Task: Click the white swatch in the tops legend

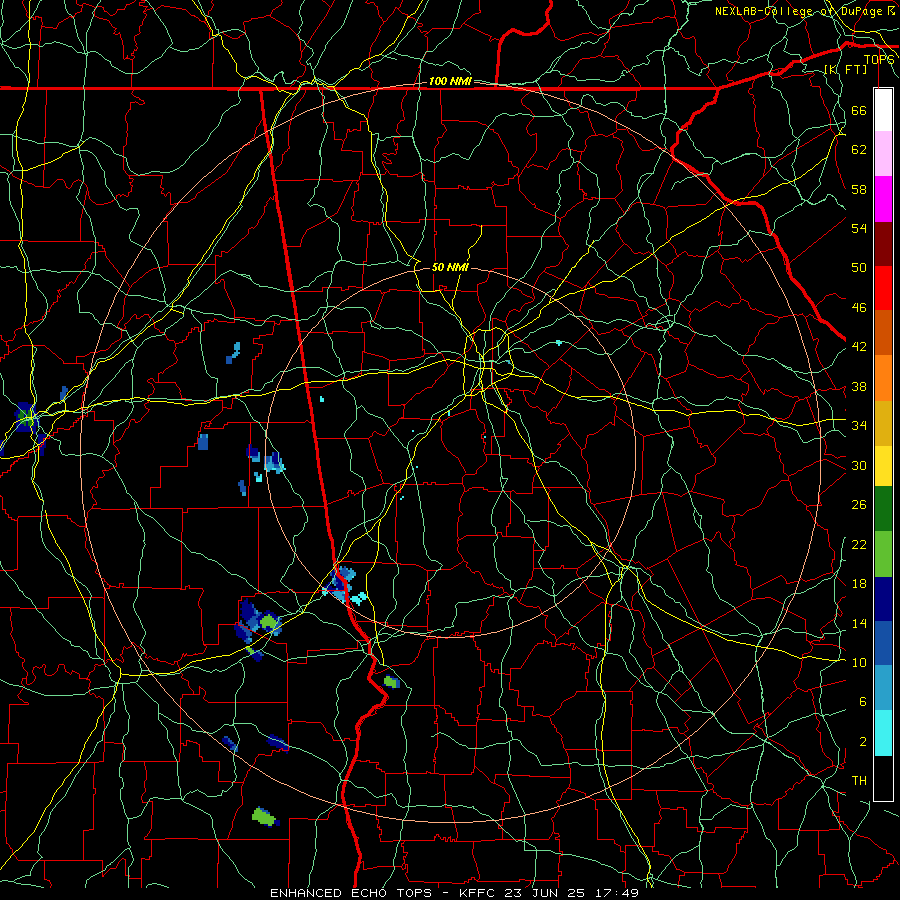Action: click(883, 110)
